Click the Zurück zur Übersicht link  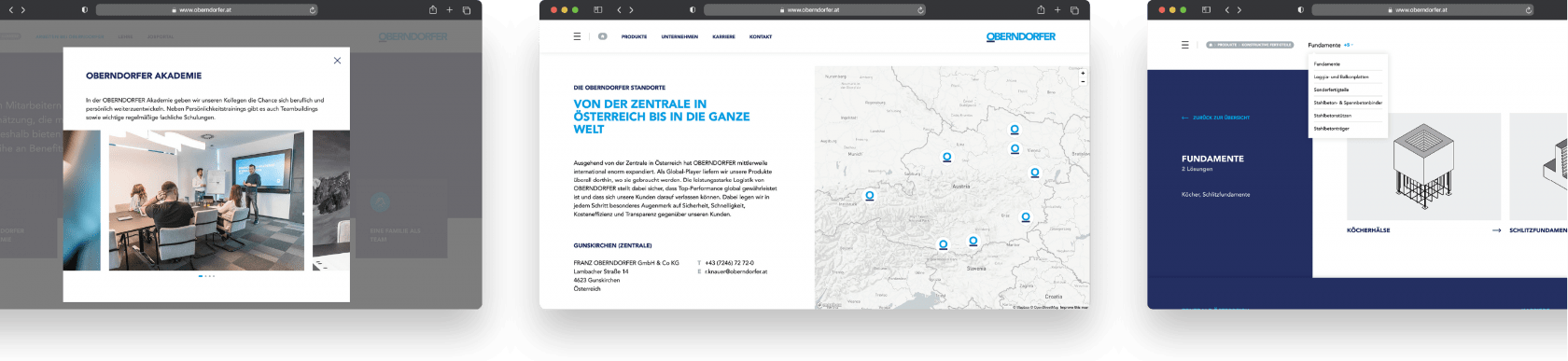1215,118
